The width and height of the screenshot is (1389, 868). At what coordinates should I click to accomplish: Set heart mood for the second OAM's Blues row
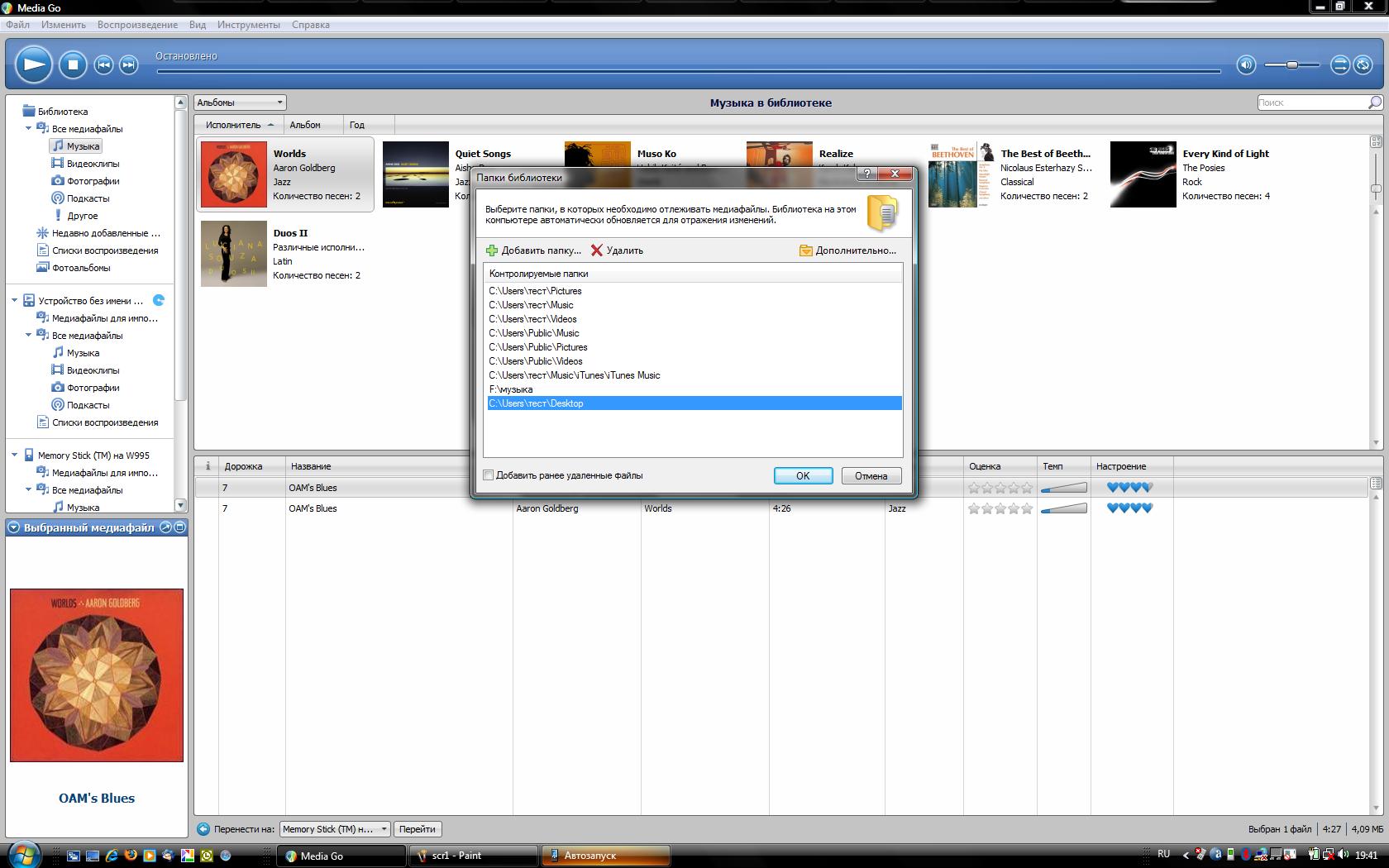(x=1129, y=508)
